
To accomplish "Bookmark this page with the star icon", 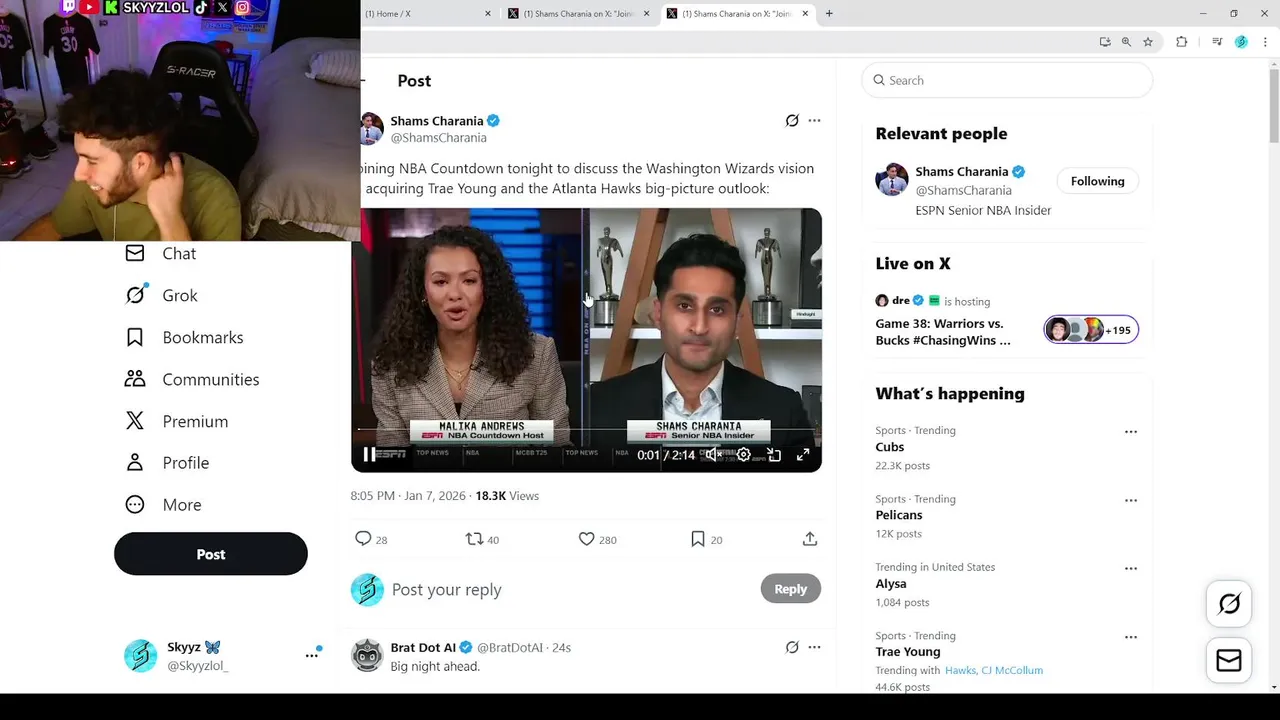I will click(x=1148, y=42).
